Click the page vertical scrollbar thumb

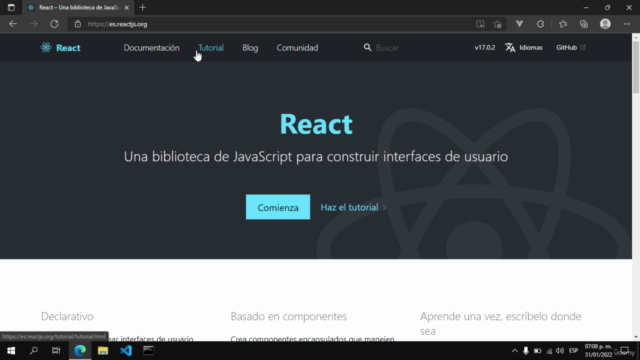[636, 67]
